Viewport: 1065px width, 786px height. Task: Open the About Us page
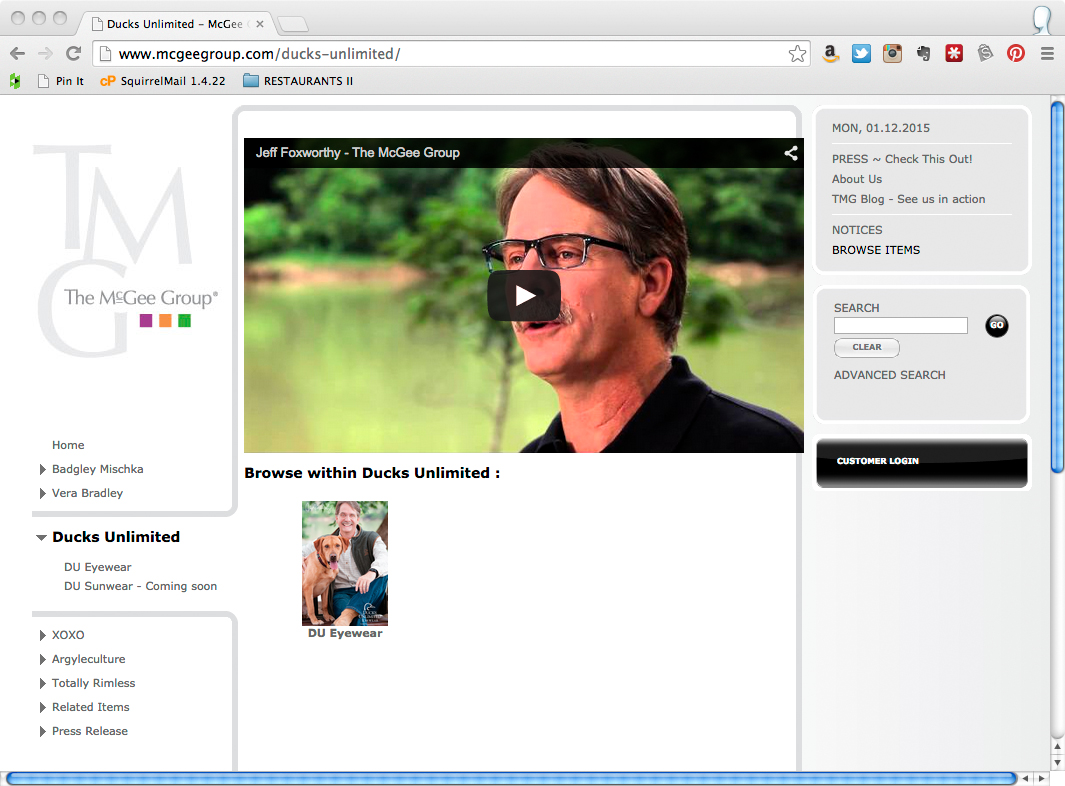(x=857, y=179)
